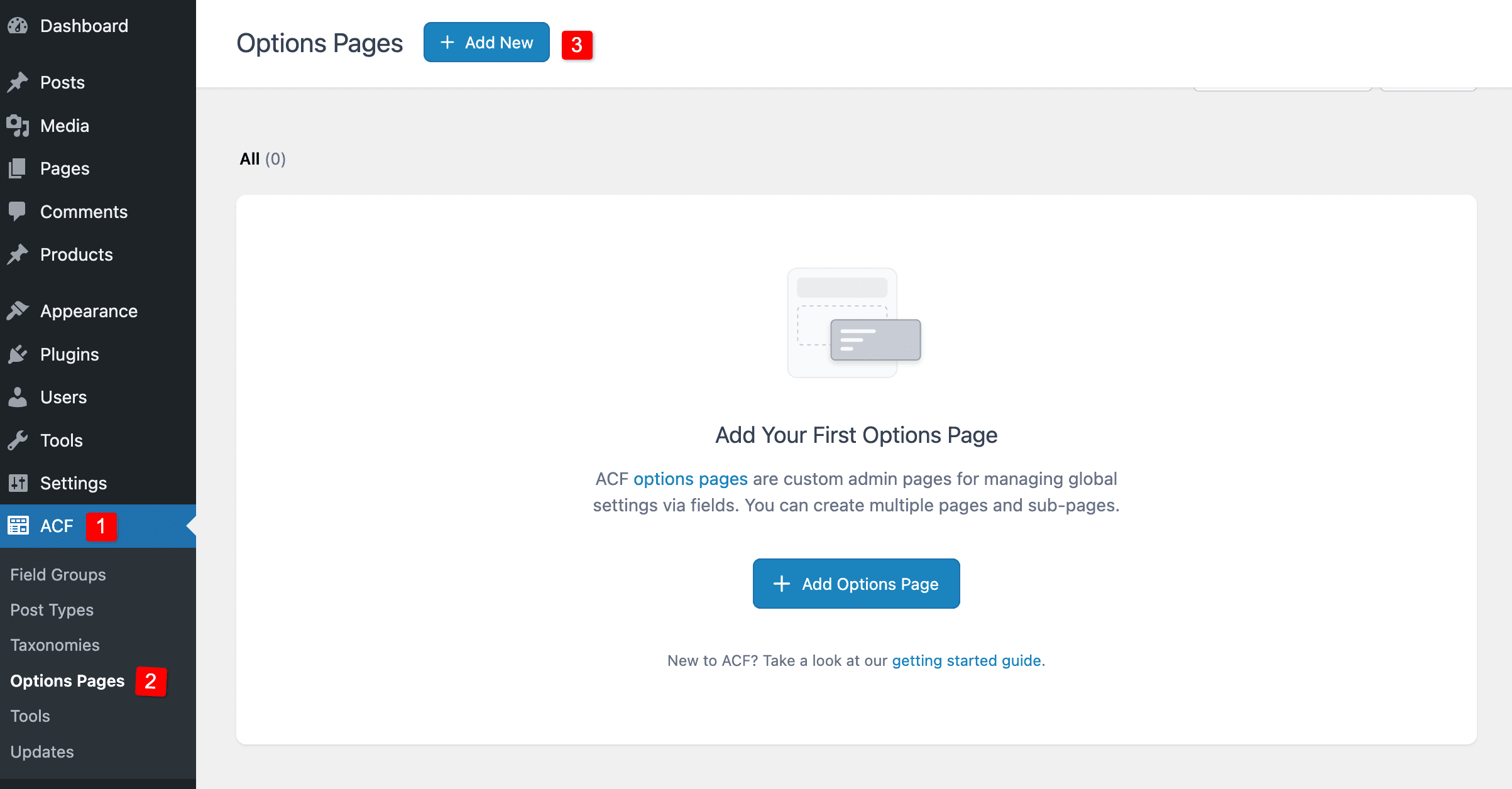Click the All (0) tab filter
The image size is (1512, 789).
pos(262,158)
